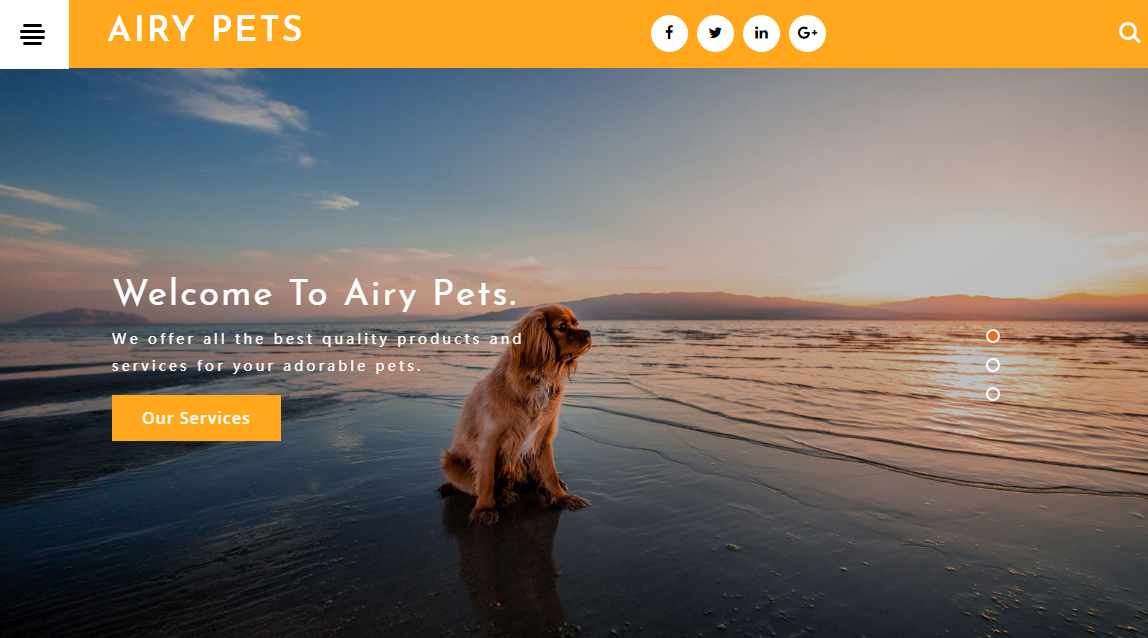Go home via AIRY PETS logo
Viewport: 1148px width, 638px height.
coord(205,30)
